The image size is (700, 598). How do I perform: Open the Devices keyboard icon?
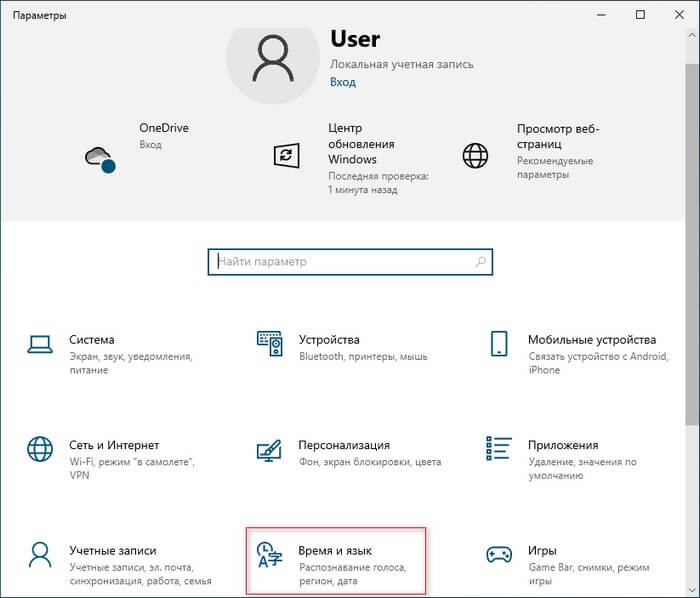269,344
